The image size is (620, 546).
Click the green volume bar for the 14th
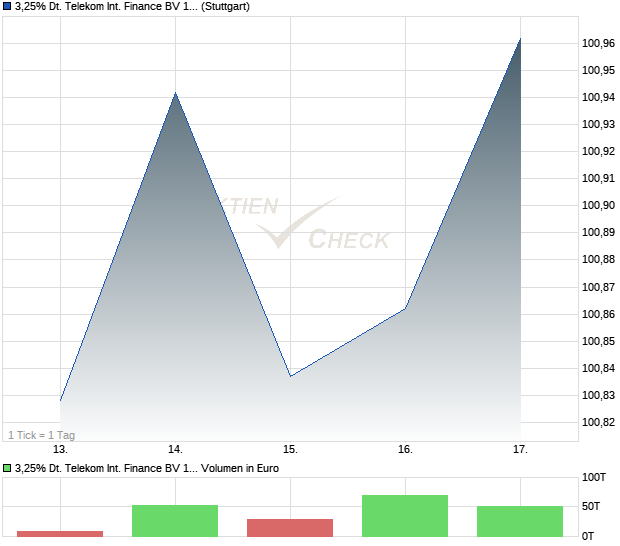point(175,521)
